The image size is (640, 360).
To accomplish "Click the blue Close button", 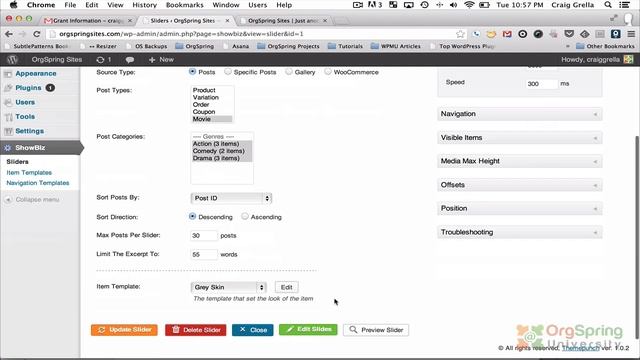I will point(253,330).
